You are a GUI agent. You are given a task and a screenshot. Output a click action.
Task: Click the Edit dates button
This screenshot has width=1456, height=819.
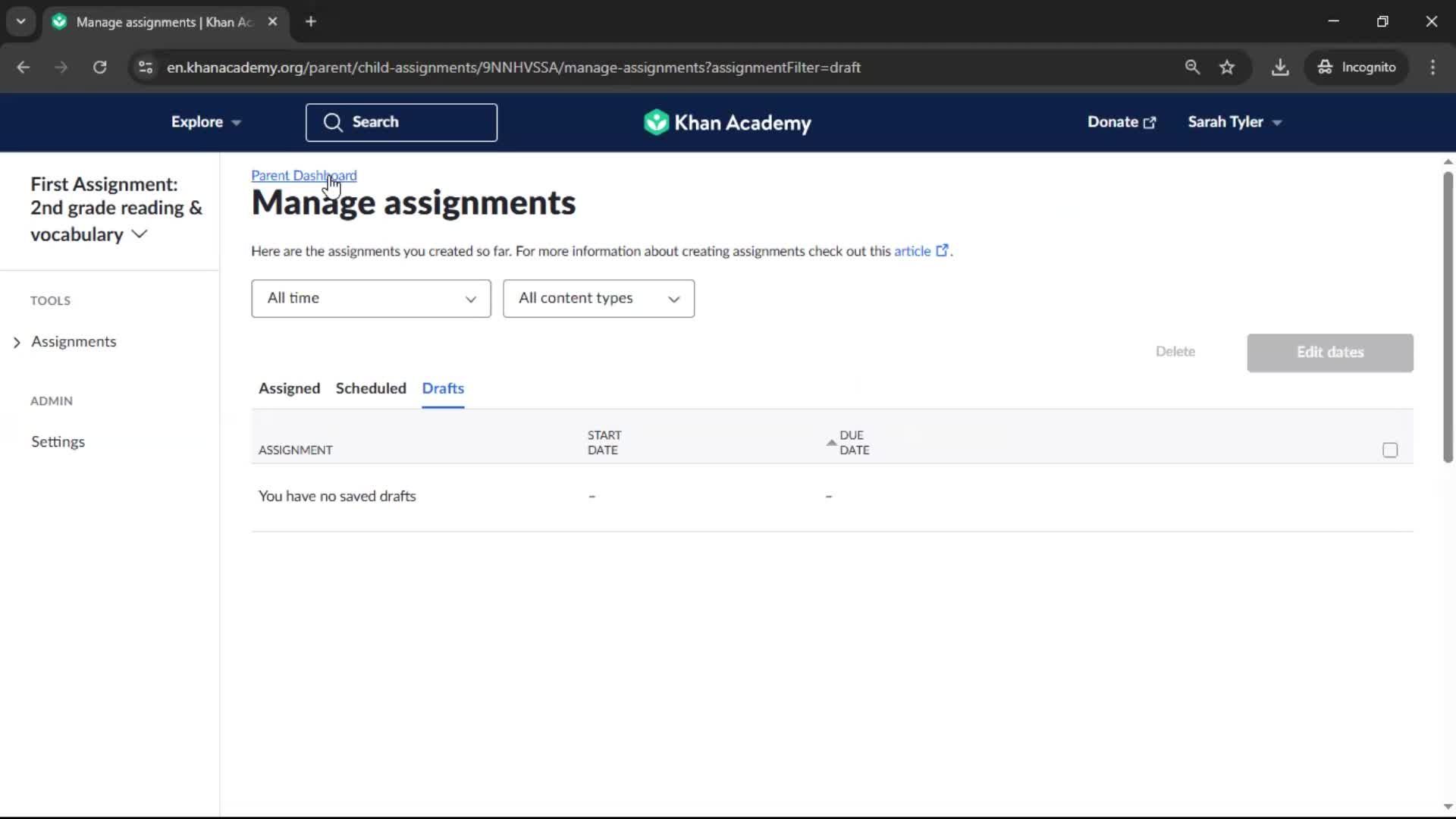pos(1329,353)
